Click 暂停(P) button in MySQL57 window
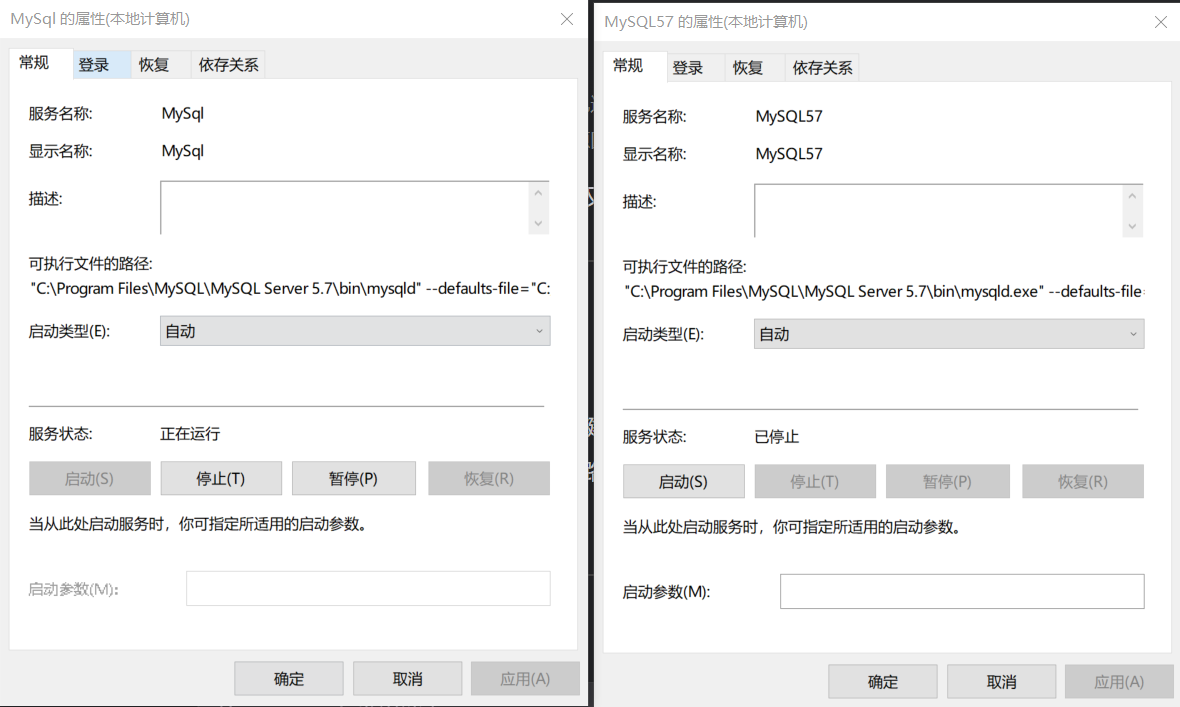Screen dimensions: 1180x707 tap(947, 481)
